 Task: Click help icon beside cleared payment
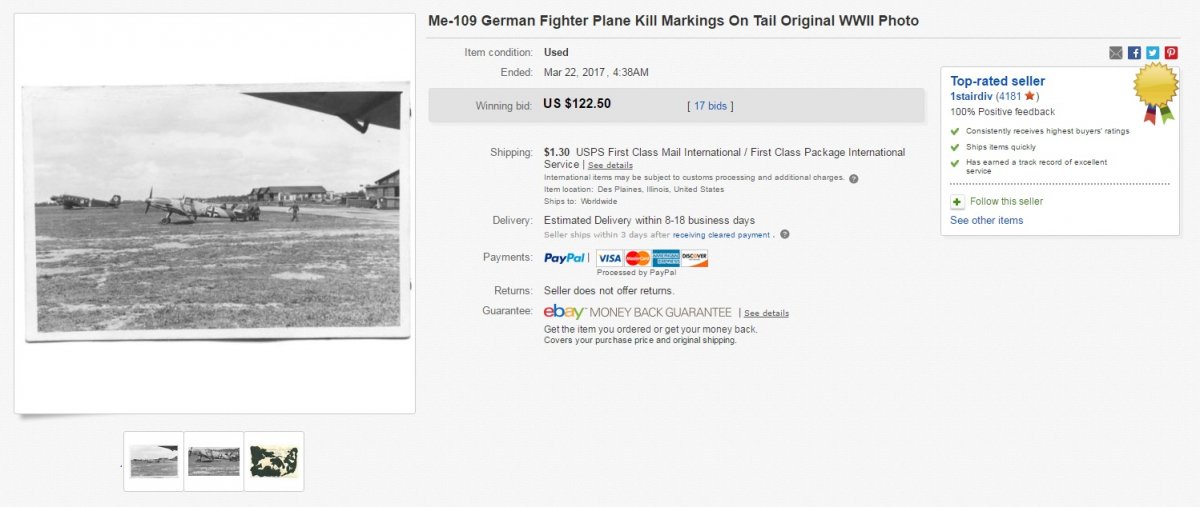[x=785, y=235]
